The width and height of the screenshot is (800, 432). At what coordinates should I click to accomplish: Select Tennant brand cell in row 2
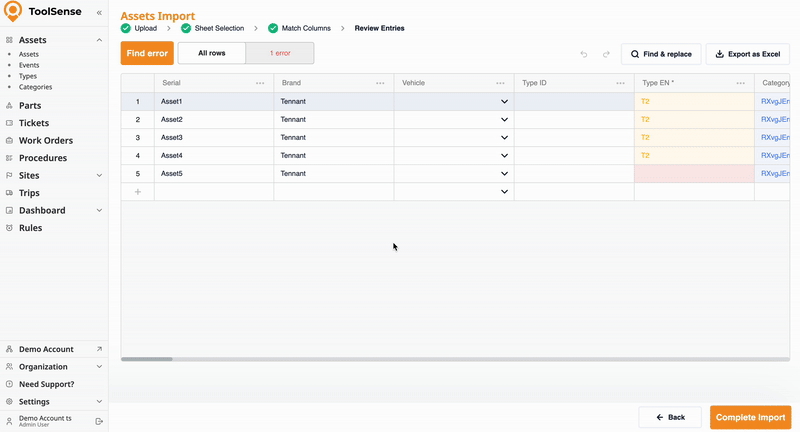[x=334, y=119]
